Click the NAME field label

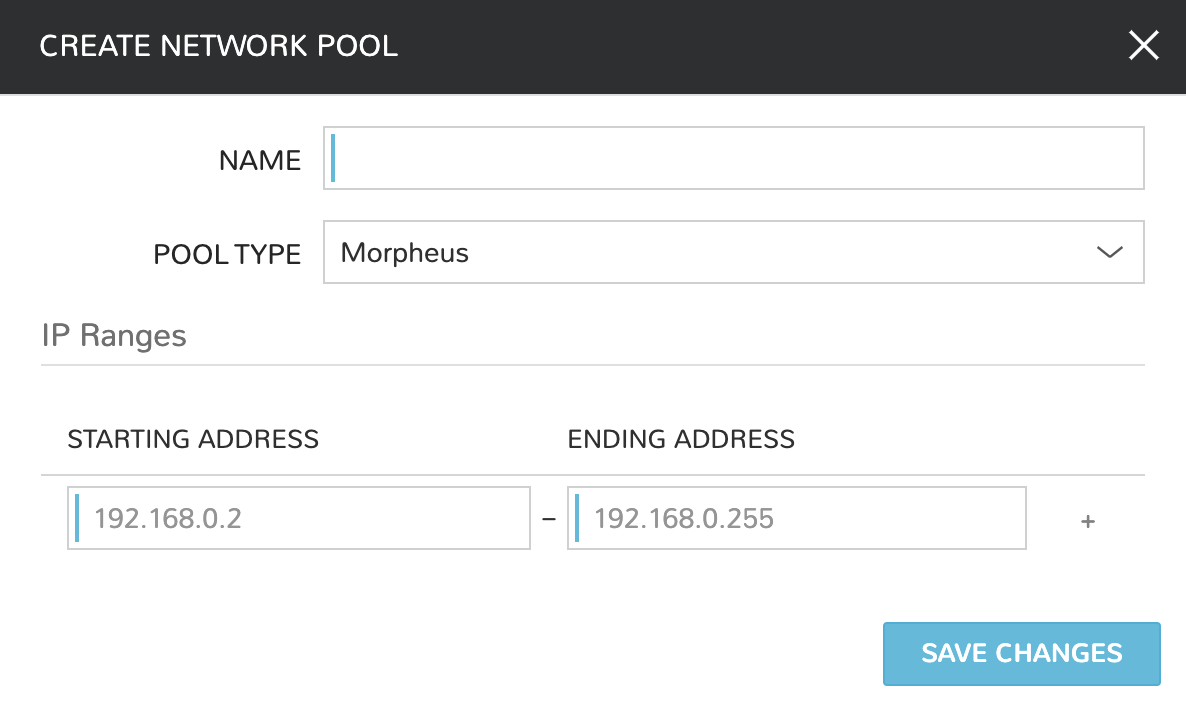point(260,160)
